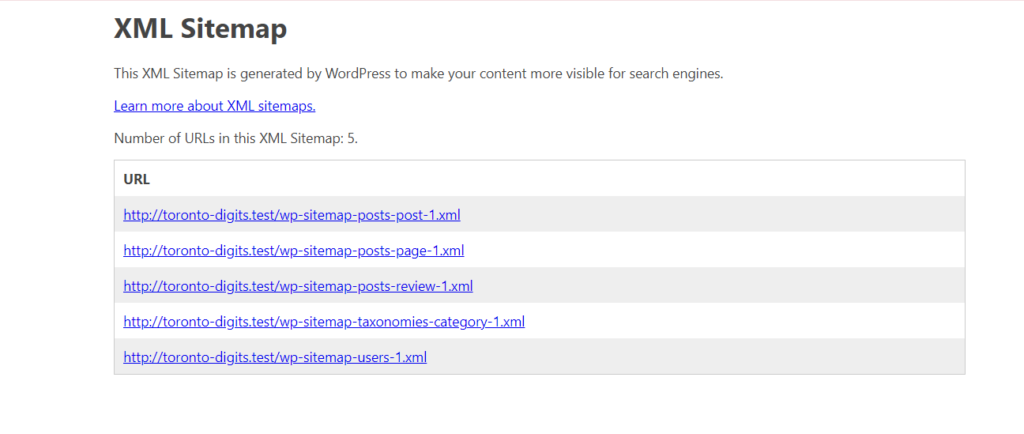Open the wp-sitemap-posts-page-1.xml link
This screenshot has width=1024, height=434.
click(x=293, y=251)
